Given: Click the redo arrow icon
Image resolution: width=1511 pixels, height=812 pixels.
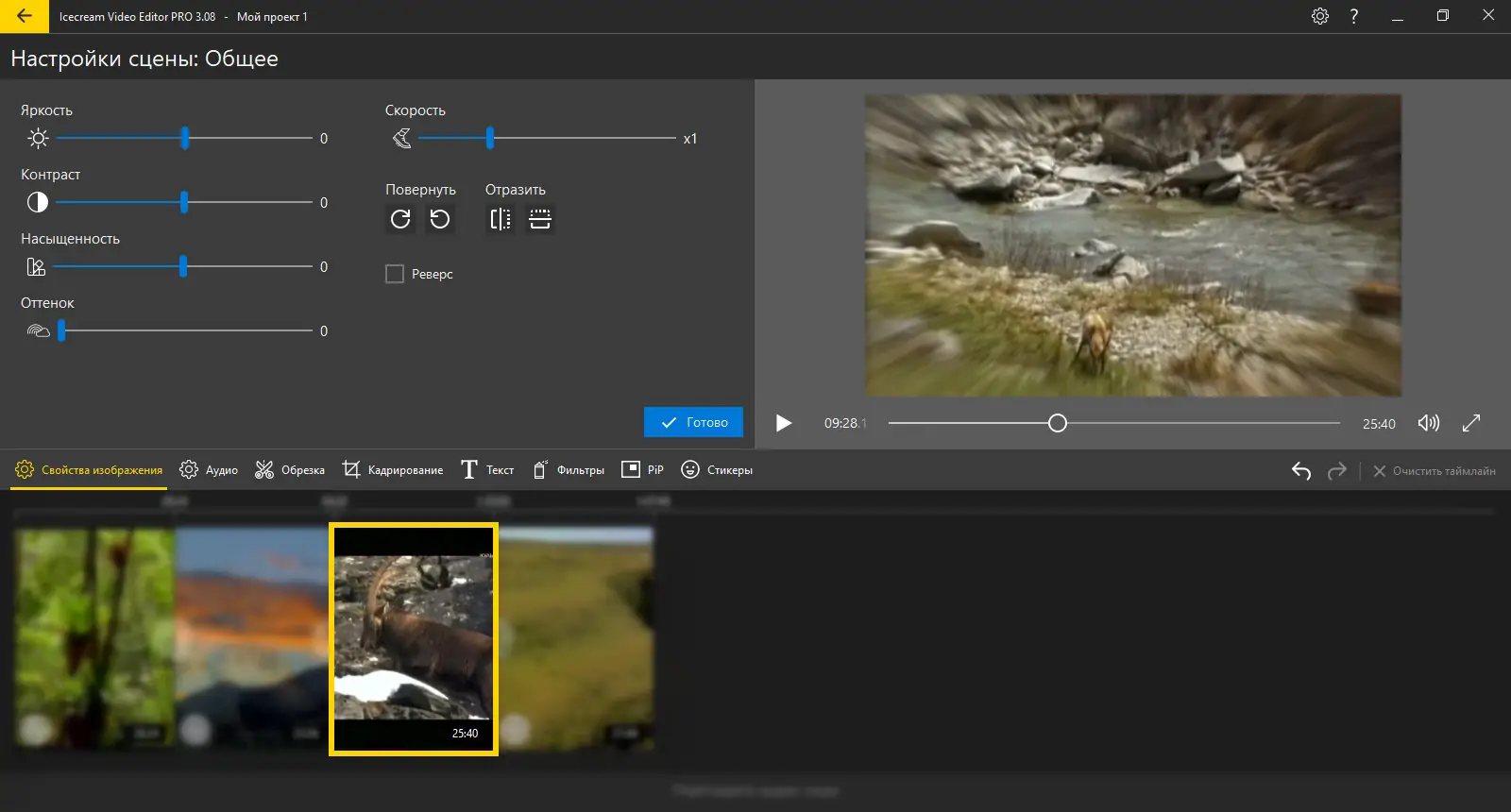Looking at the screenshot, I should point(1336,470).
